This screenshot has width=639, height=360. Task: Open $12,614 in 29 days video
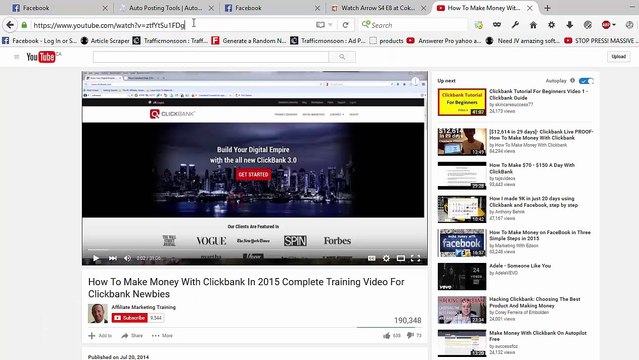pos(541,135)
